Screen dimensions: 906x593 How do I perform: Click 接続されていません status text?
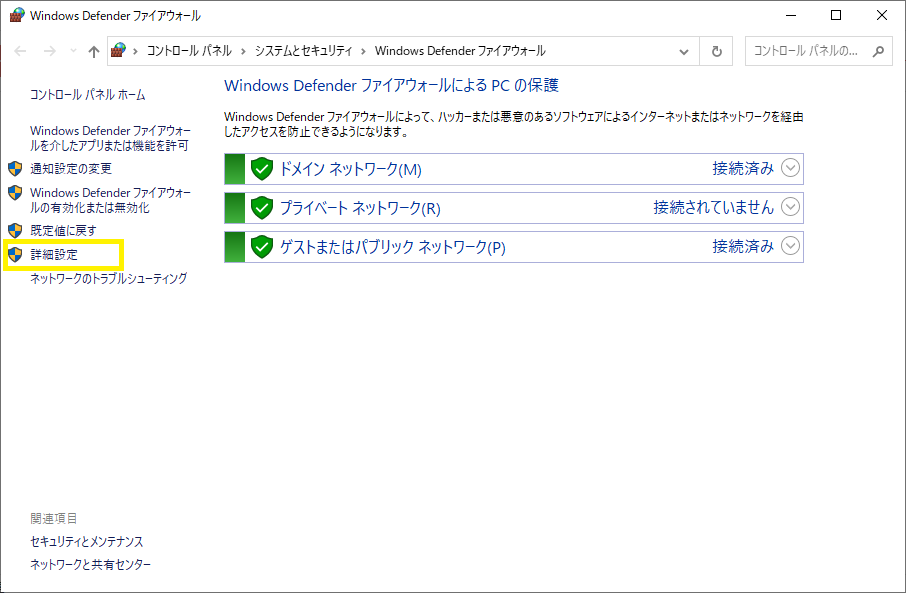(x=714, y=207)
